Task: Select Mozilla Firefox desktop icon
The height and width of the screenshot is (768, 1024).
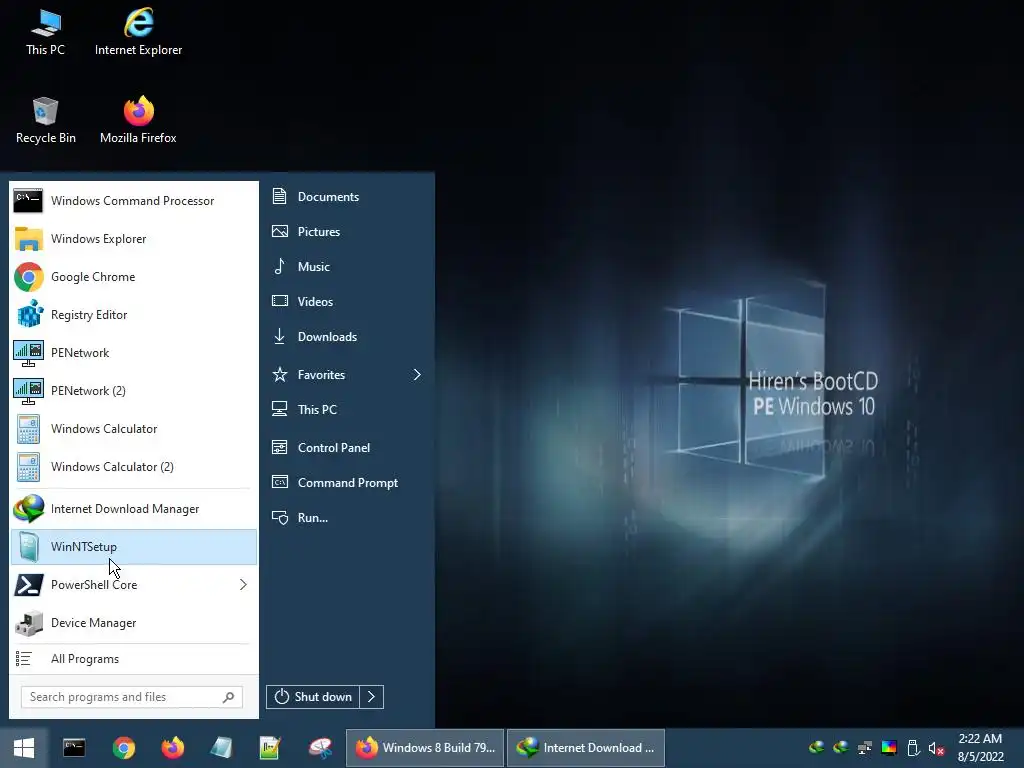Action: 138,121
